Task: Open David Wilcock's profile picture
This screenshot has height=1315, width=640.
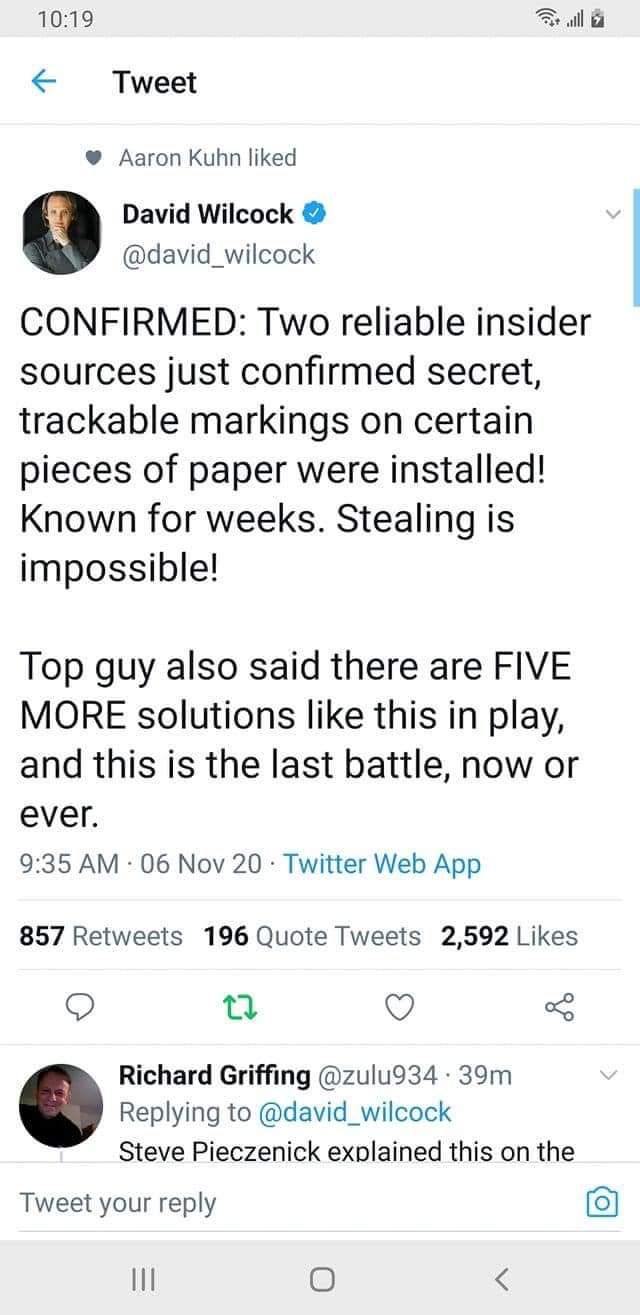Action: [61, 233]
